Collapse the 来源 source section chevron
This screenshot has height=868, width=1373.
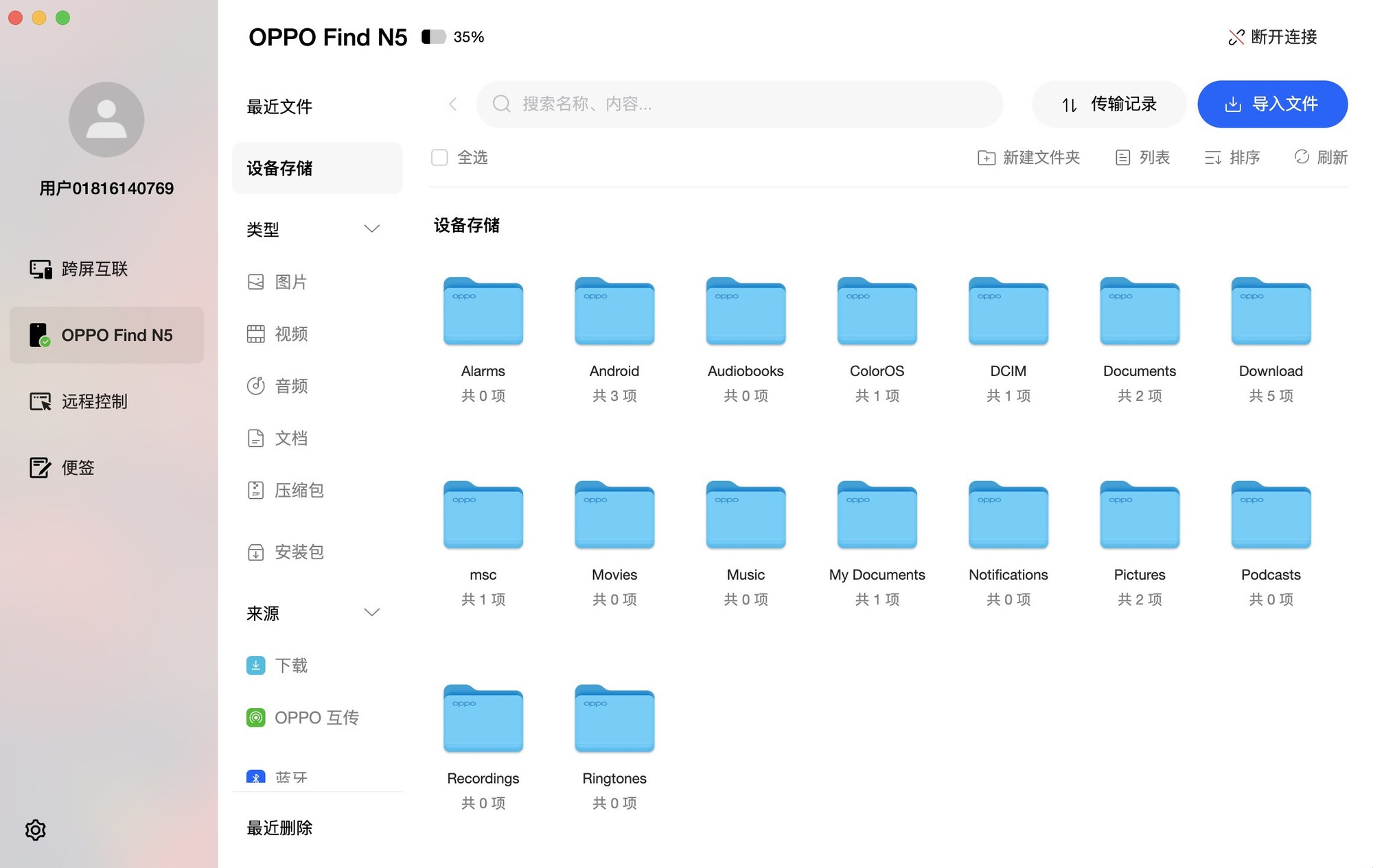[371, 612]
